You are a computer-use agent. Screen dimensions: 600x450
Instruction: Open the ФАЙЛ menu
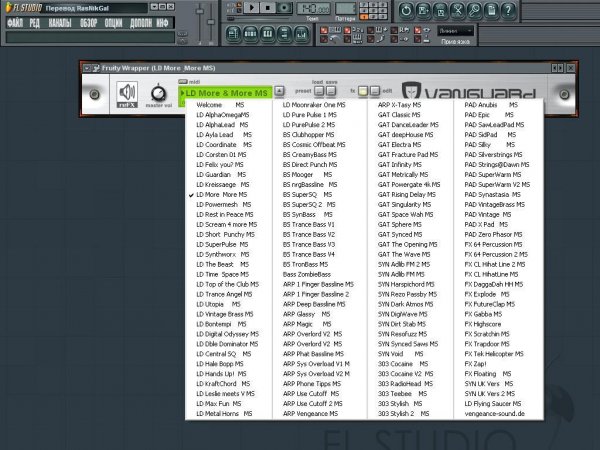pos(15,23)
